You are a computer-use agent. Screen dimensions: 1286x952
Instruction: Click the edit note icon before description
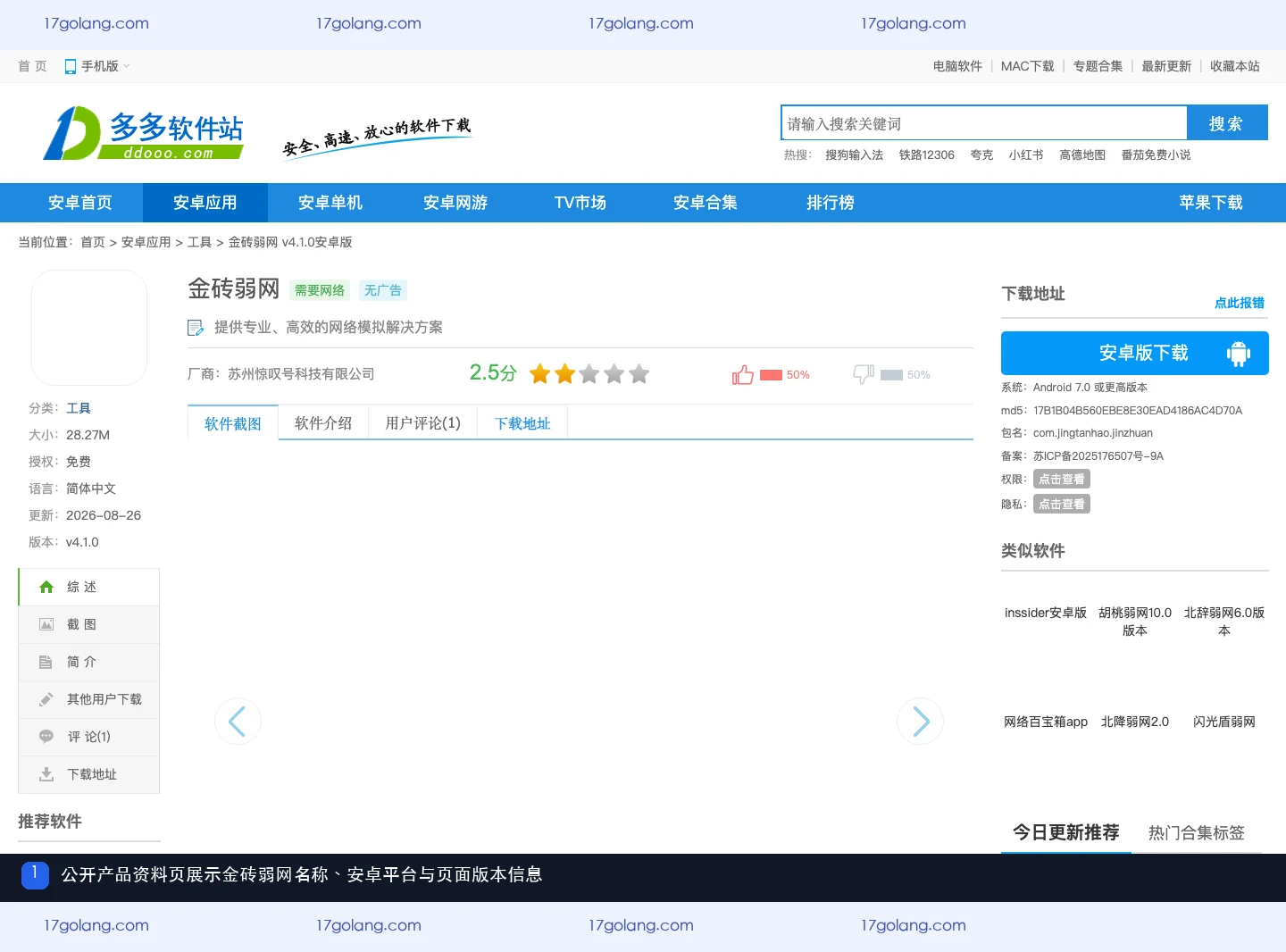click(x=196, y=328)
